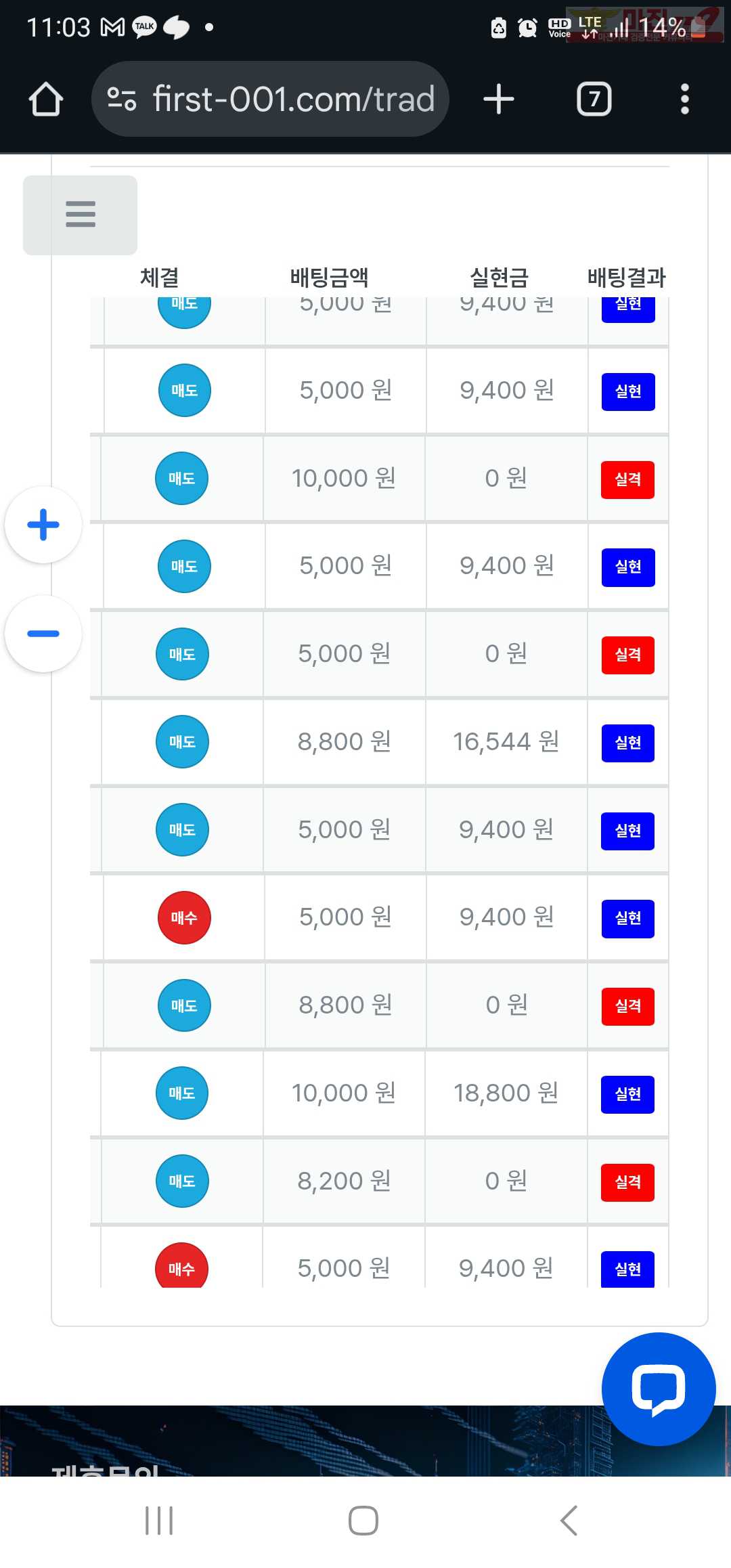Viewport: 731px width, 1568px height.
Task: Tap the 실격 badge for 8,200 원 row
Action: tap(627, 1182)
